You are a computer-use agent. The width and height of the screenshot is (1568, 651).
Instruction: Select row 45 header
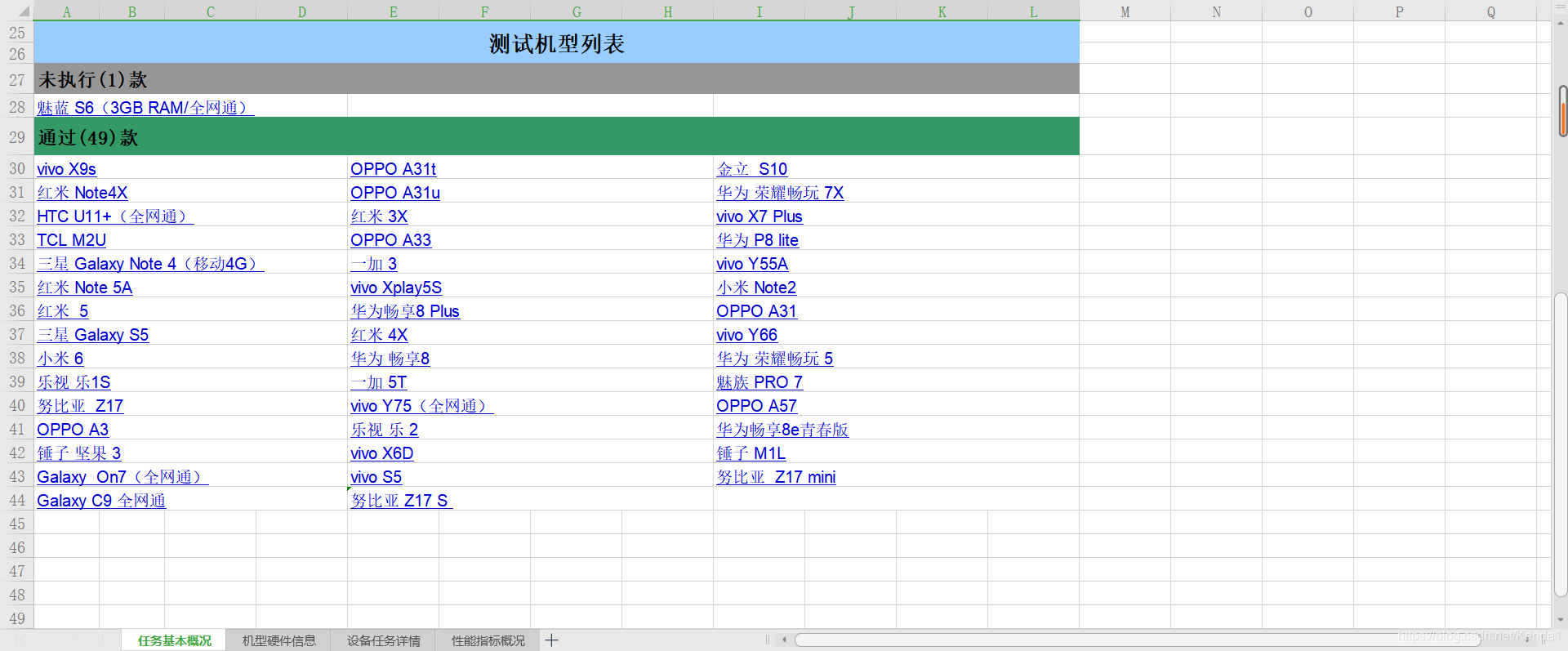click(x=17, y=524)
